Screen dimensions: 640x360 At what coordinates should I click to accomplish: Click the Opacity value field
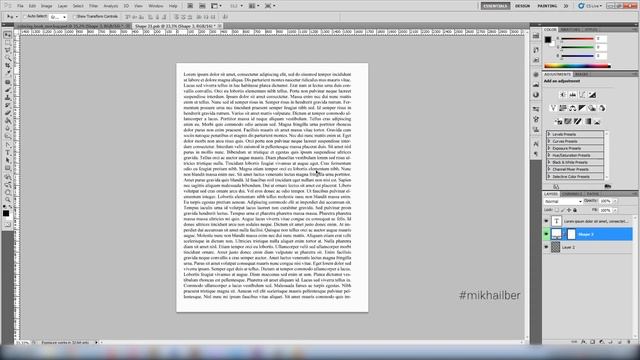606,201
